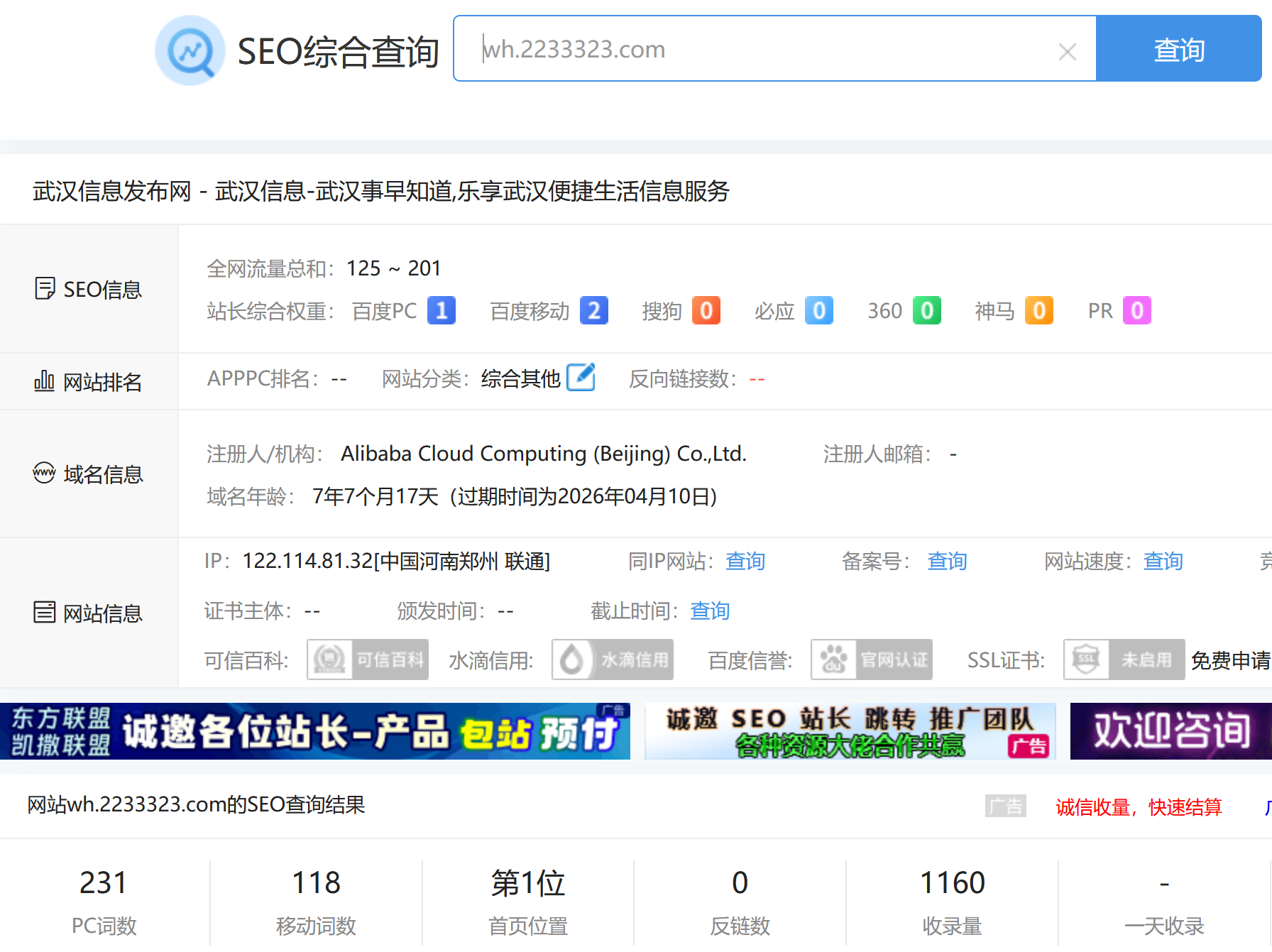Open the 东方联盟 凯撒联盟 banner ad
This screenshot has width=1272, height=952.
[x=314, y=731]
